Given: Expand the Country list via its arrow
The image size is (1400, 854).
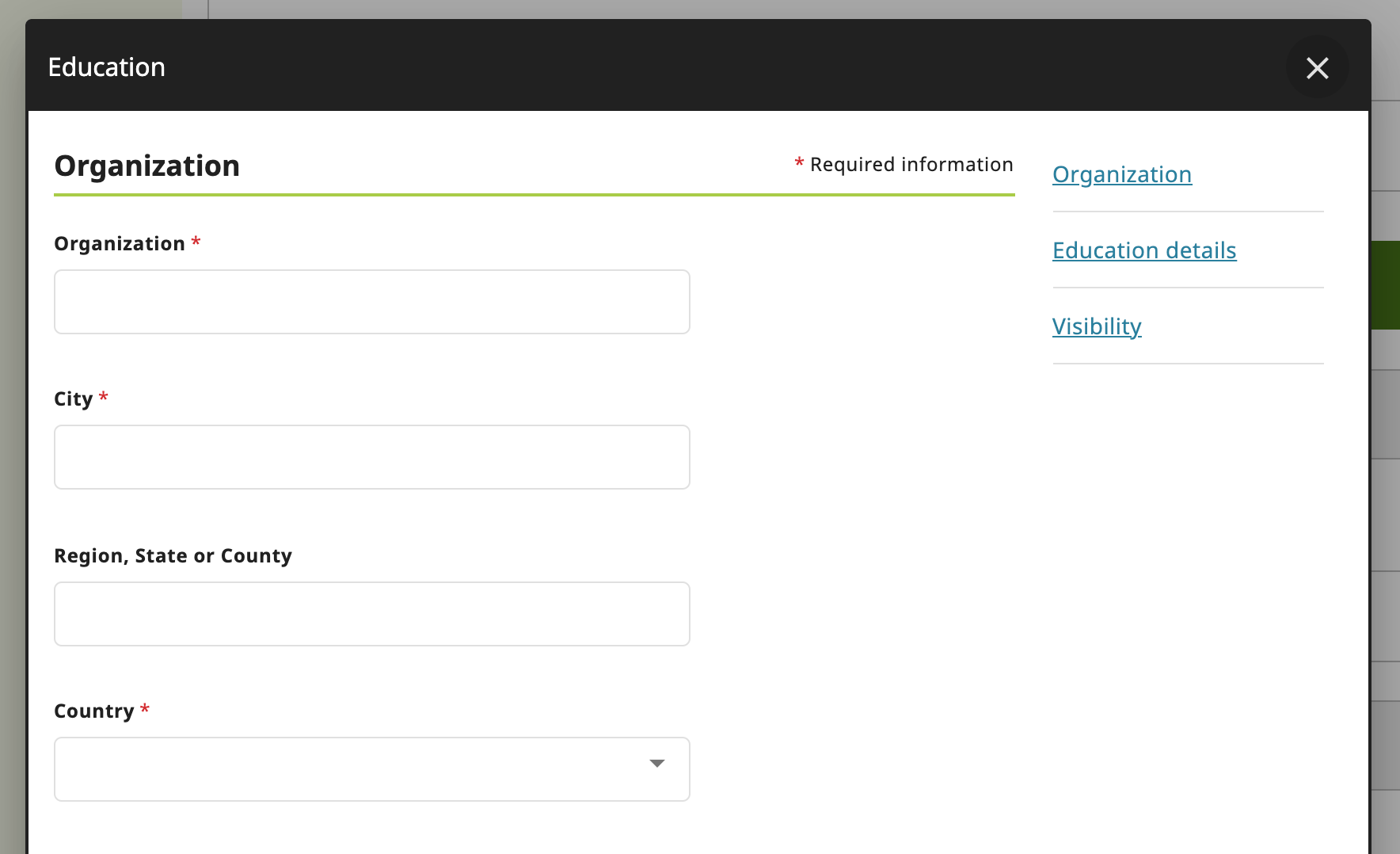Looking at the screenshot, I should pos(656,764).
